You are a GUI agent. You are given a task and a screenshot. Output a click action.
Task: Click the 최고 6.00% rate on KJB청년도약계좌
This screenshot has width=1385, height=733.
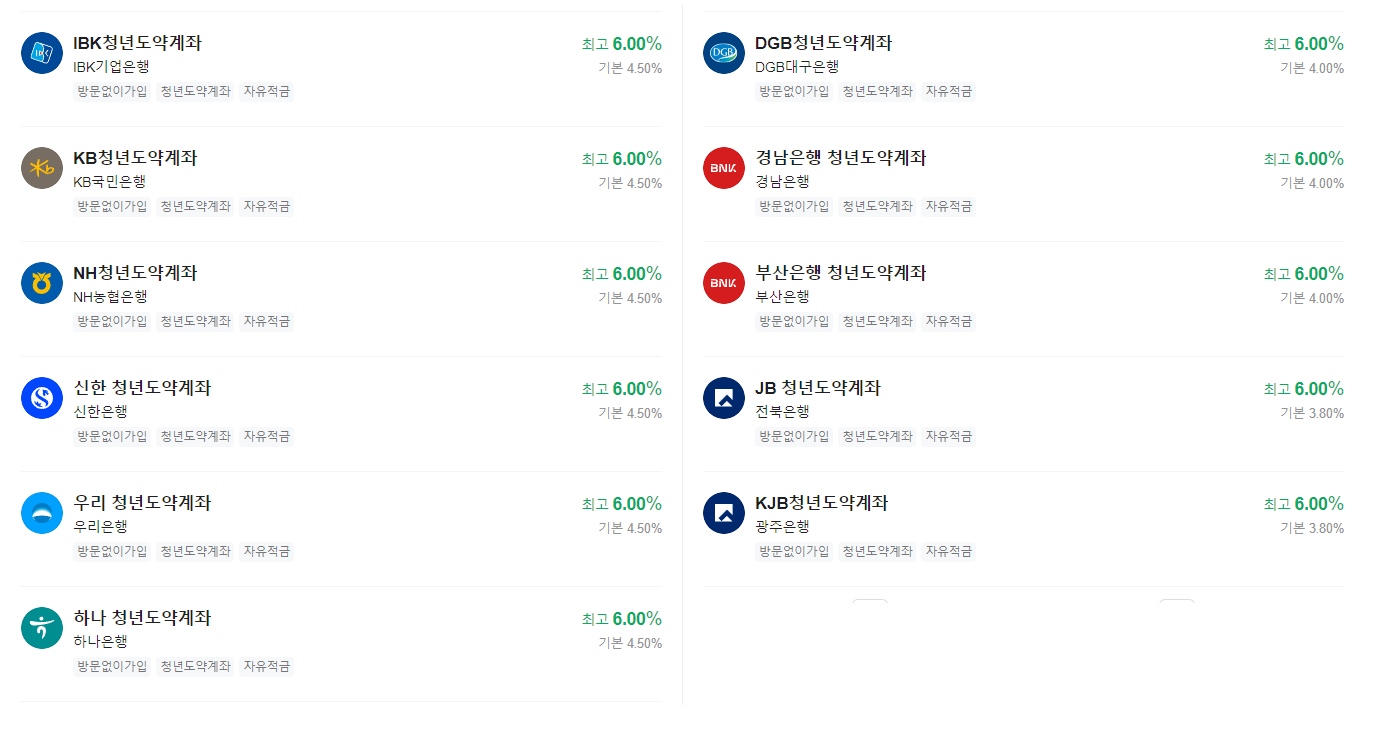click(1305, 503)
